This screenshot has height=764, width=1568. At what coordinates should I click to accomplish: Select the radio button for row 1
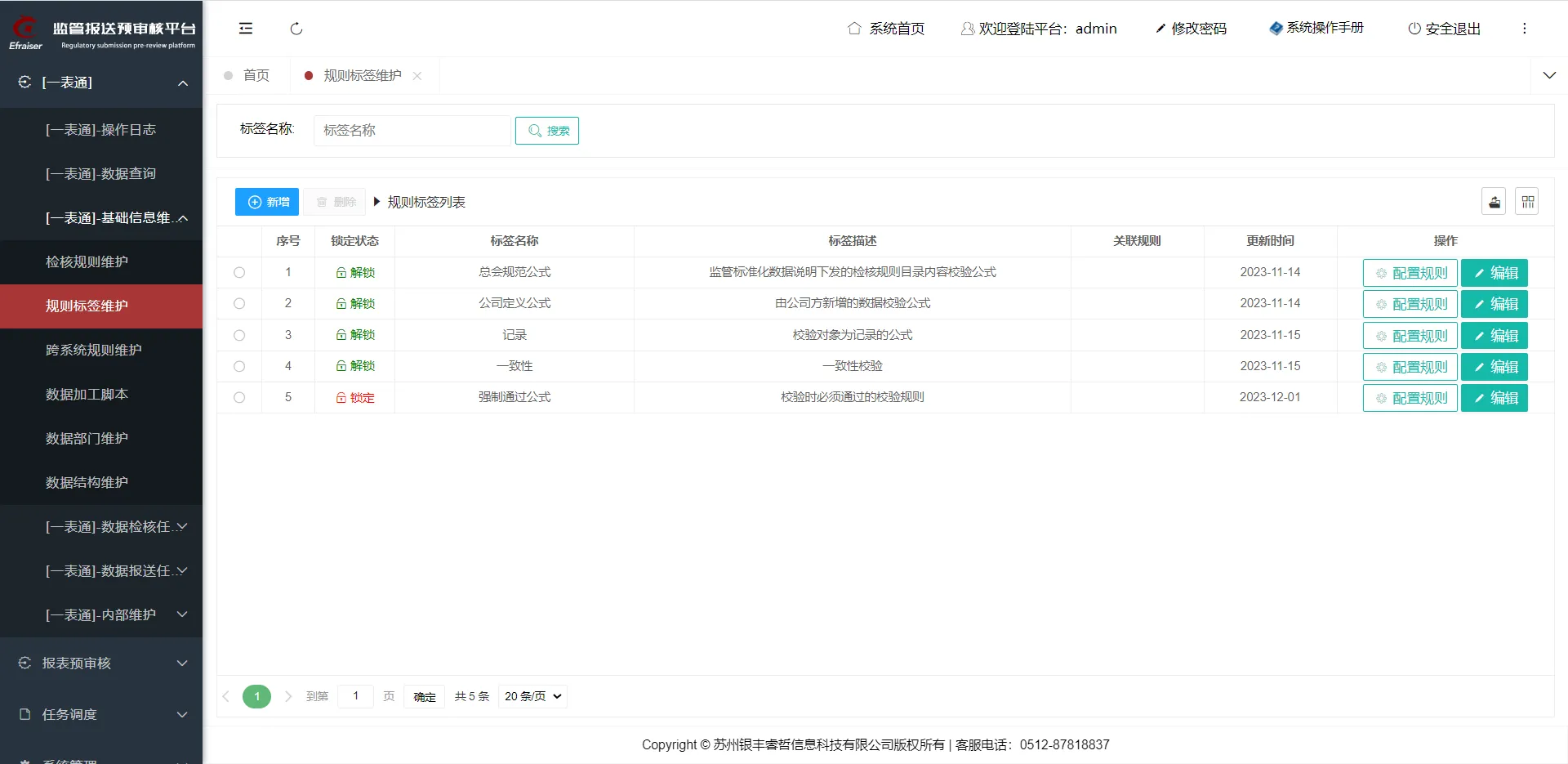[x=239, y=273]
